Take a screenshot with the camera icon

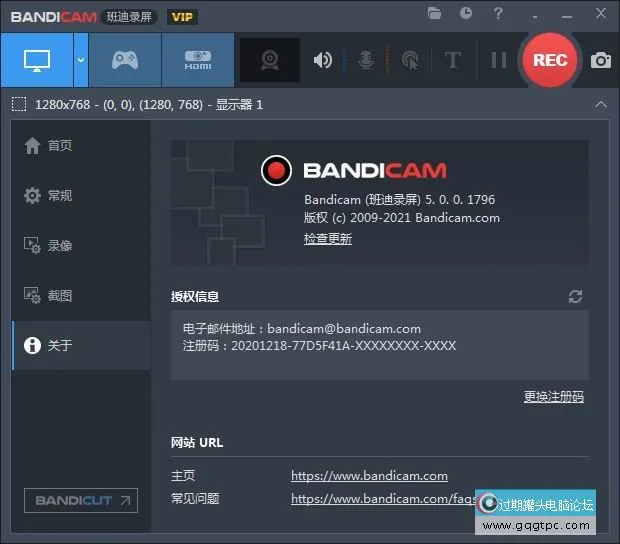coord(601,60)
